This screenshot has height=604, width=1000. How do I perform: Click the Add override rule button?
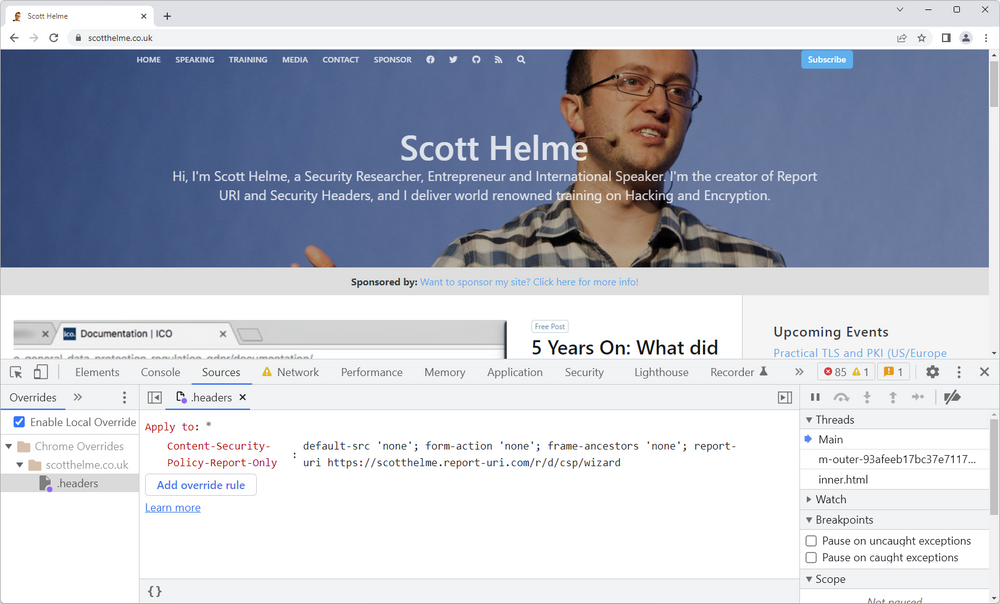click(200, 484)
